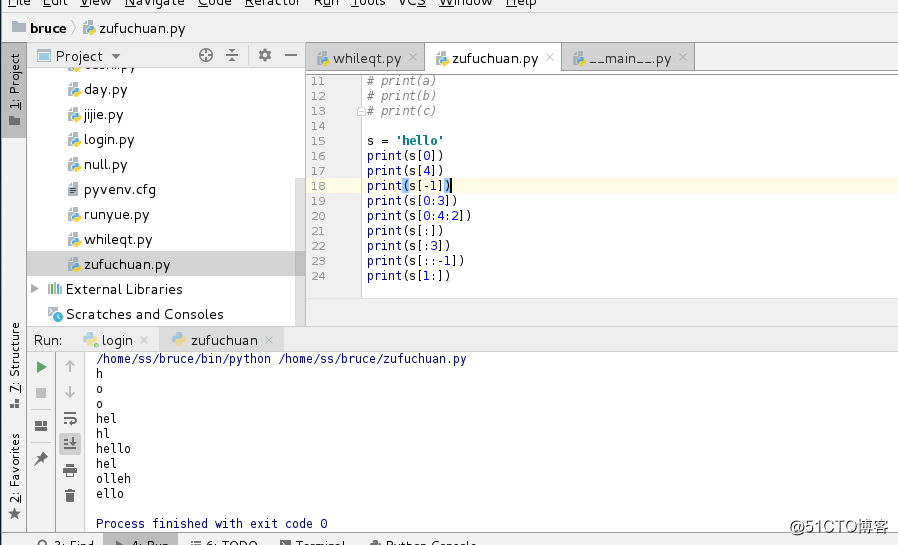Click restore layout icon in Run panel
This screenshot has height=545, width=898.
click(x=41, y=426)
